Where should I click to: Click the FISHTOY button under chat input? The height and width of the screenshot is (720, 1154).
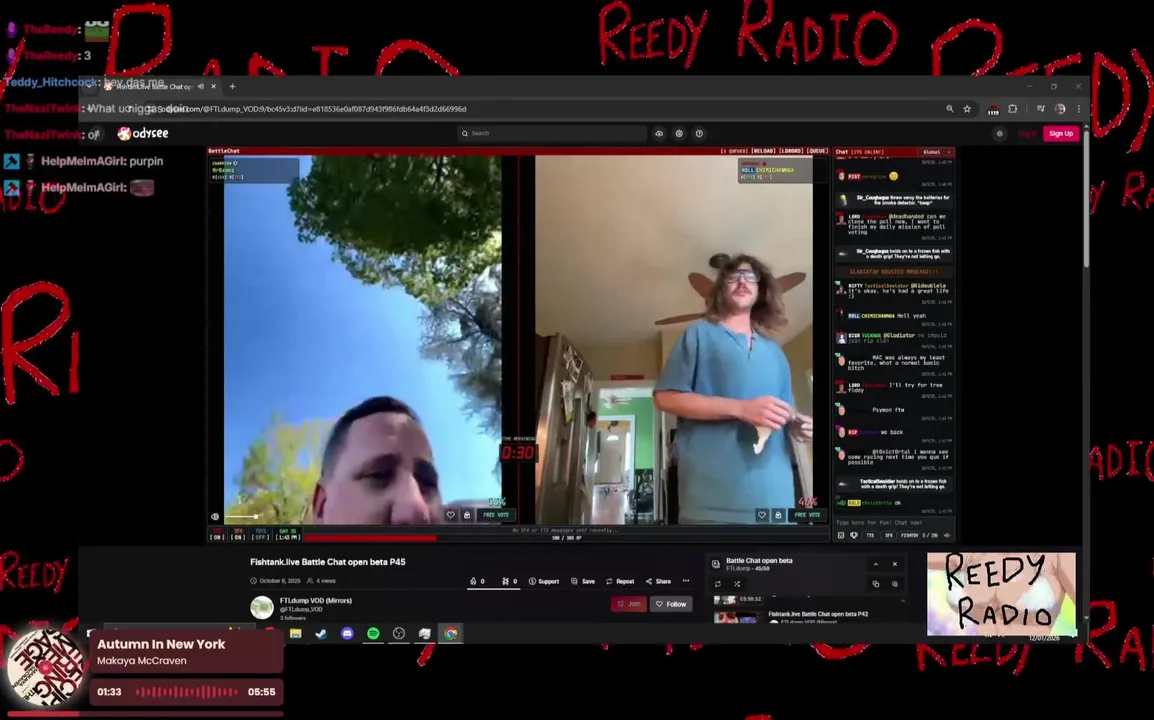coord(910,535)
